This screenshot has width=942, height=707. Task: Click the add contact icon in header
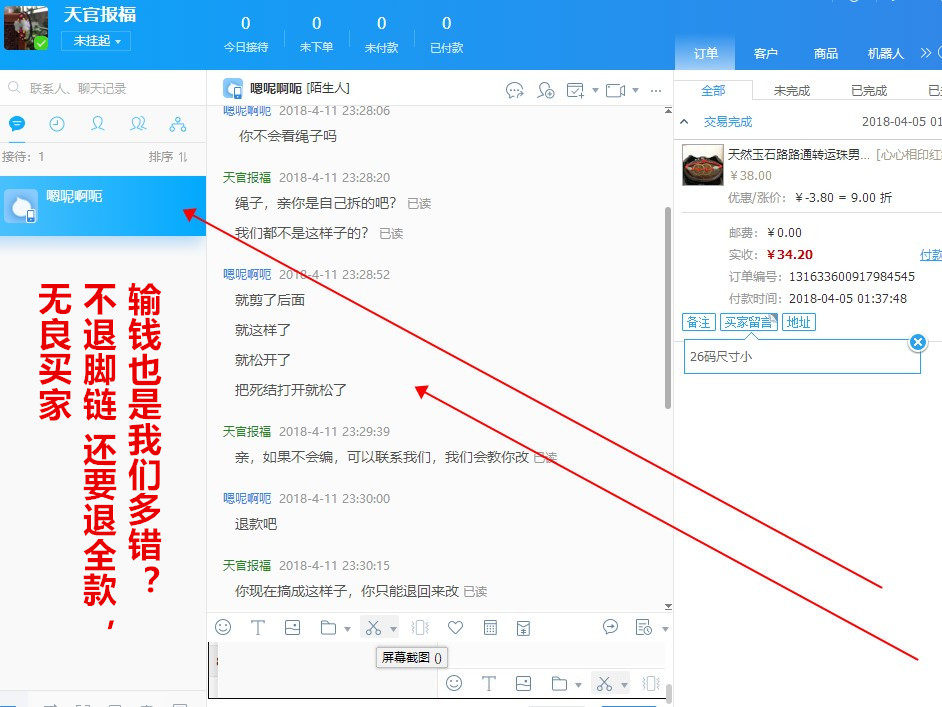coord(545,91)
